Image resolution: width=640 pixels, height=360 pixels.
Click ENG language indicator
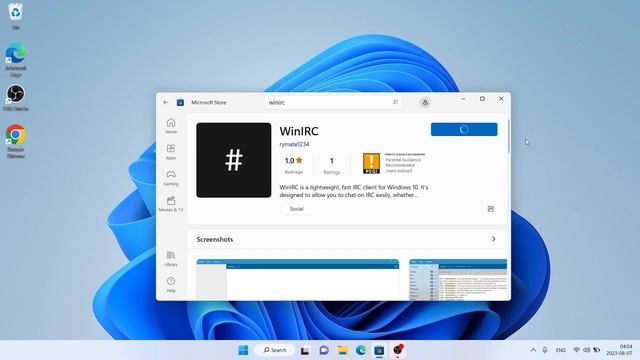click(x=561, y=350)
